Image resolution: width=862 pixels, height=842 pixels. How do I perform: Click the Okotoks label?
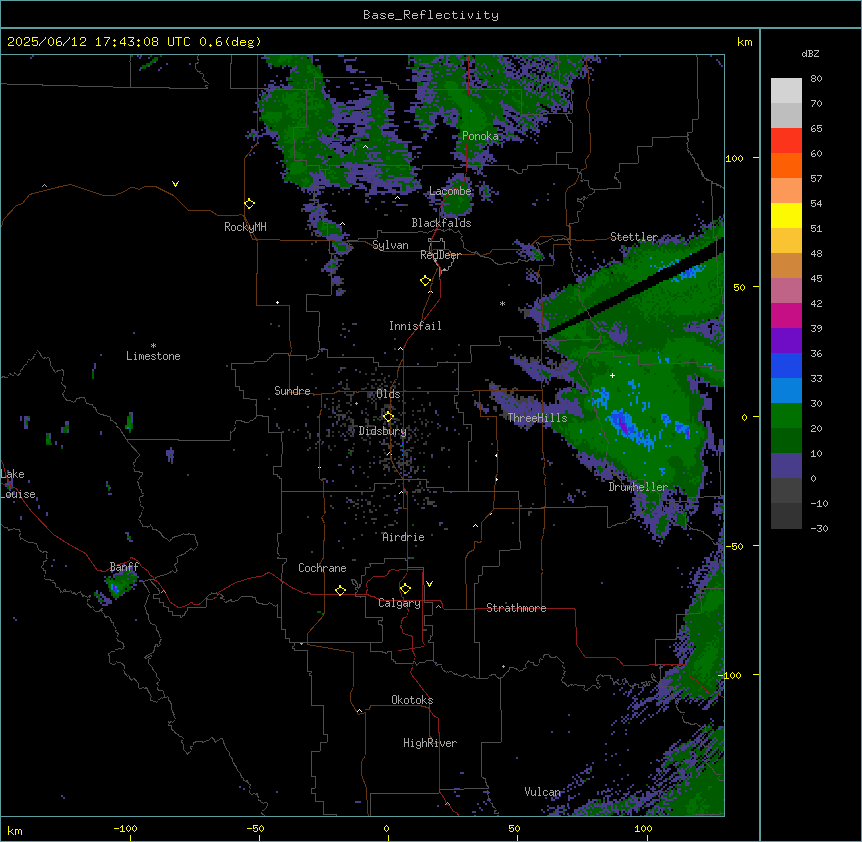tap(412, 700)
